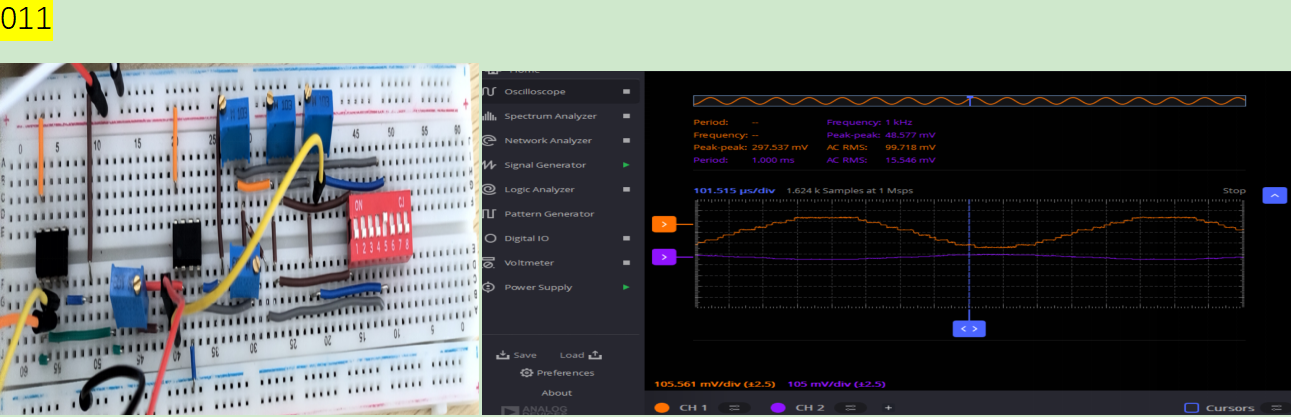The width and height of the screenshot is (1291, 417).
Task: Select the orange CH 1 vertical offset handle
Action: pyautogui.click(x=664, y=224)
